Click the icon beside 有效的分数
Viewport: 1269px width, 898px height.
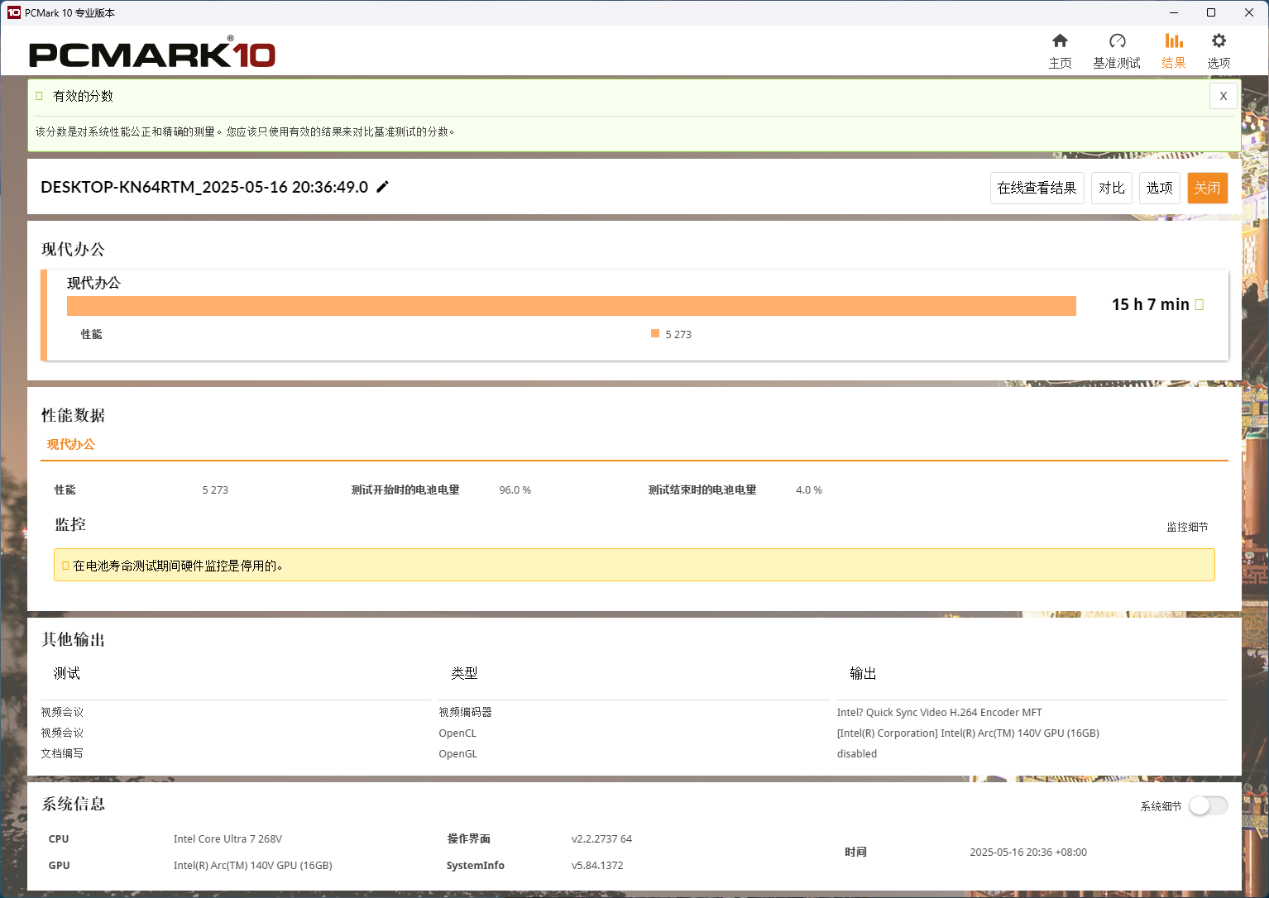39,96
